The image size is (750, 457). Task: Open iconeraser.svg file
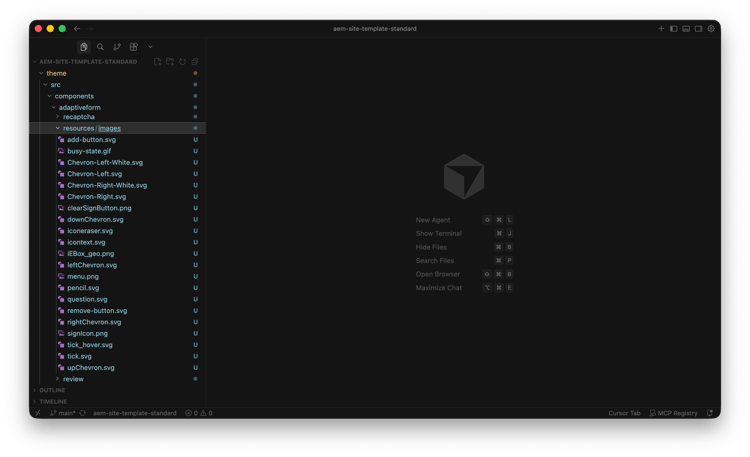click(x=90, y=231)
